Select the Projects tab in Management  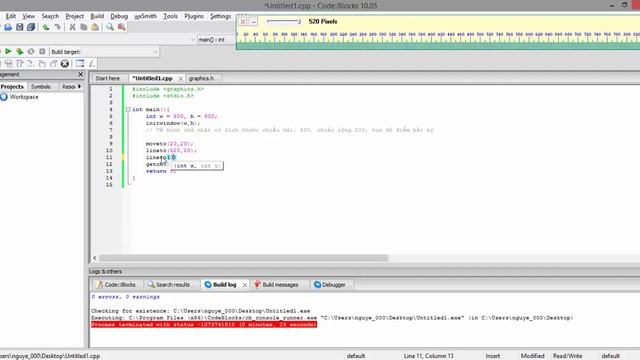pyautogui.click(x=12, y=87)
